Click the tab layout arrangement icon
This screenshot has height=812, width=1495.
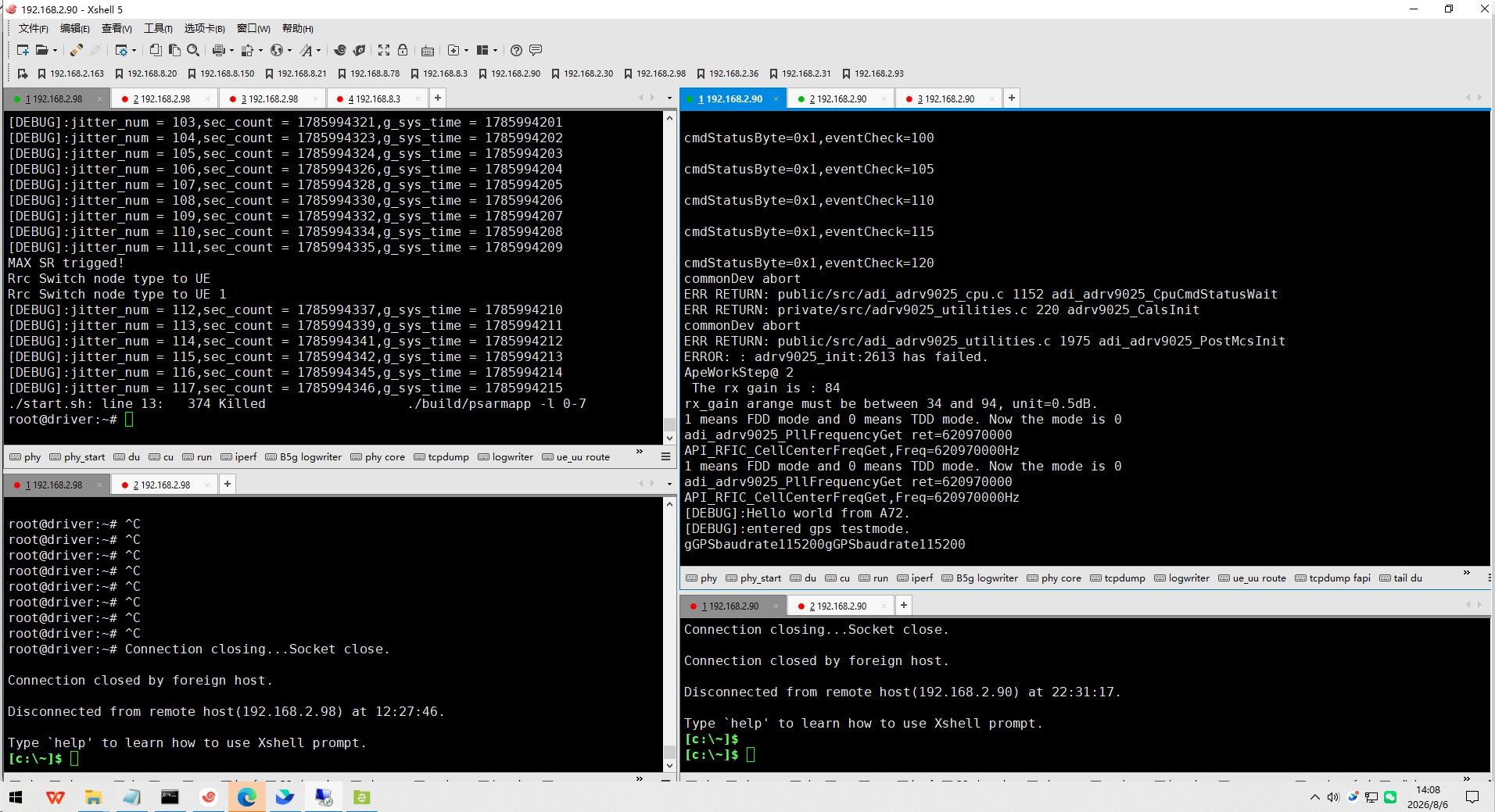[x=482, y=50]
